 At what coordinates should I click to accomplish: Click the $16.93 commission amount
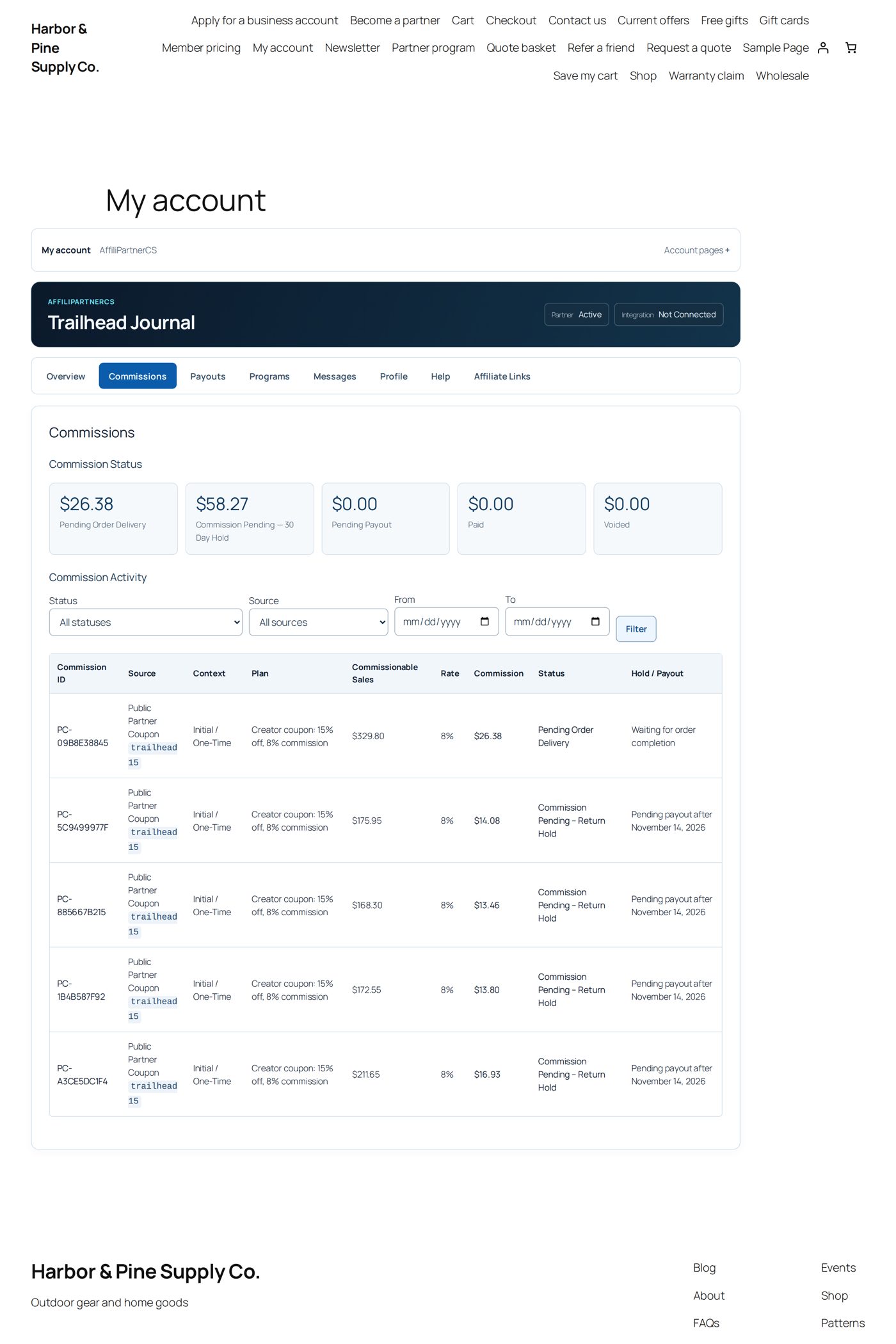(x=487, y=1075)
